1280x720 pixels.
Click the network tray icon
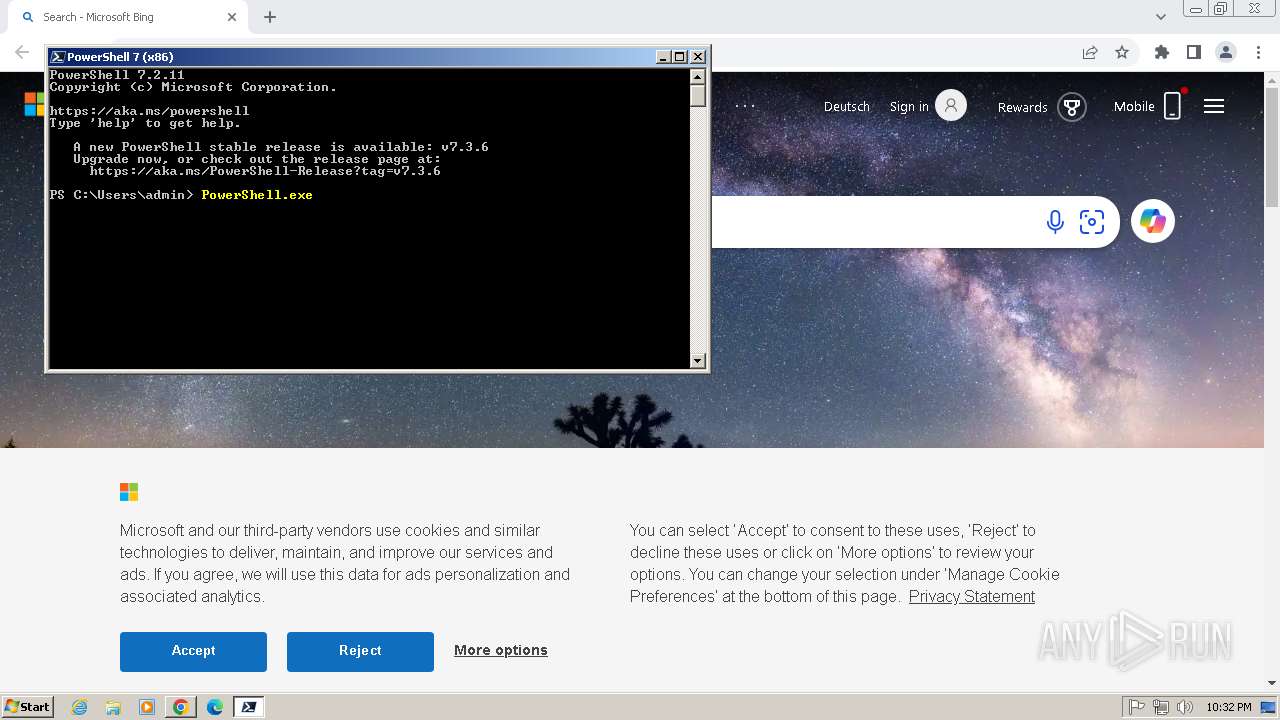tap(1161, 707)
